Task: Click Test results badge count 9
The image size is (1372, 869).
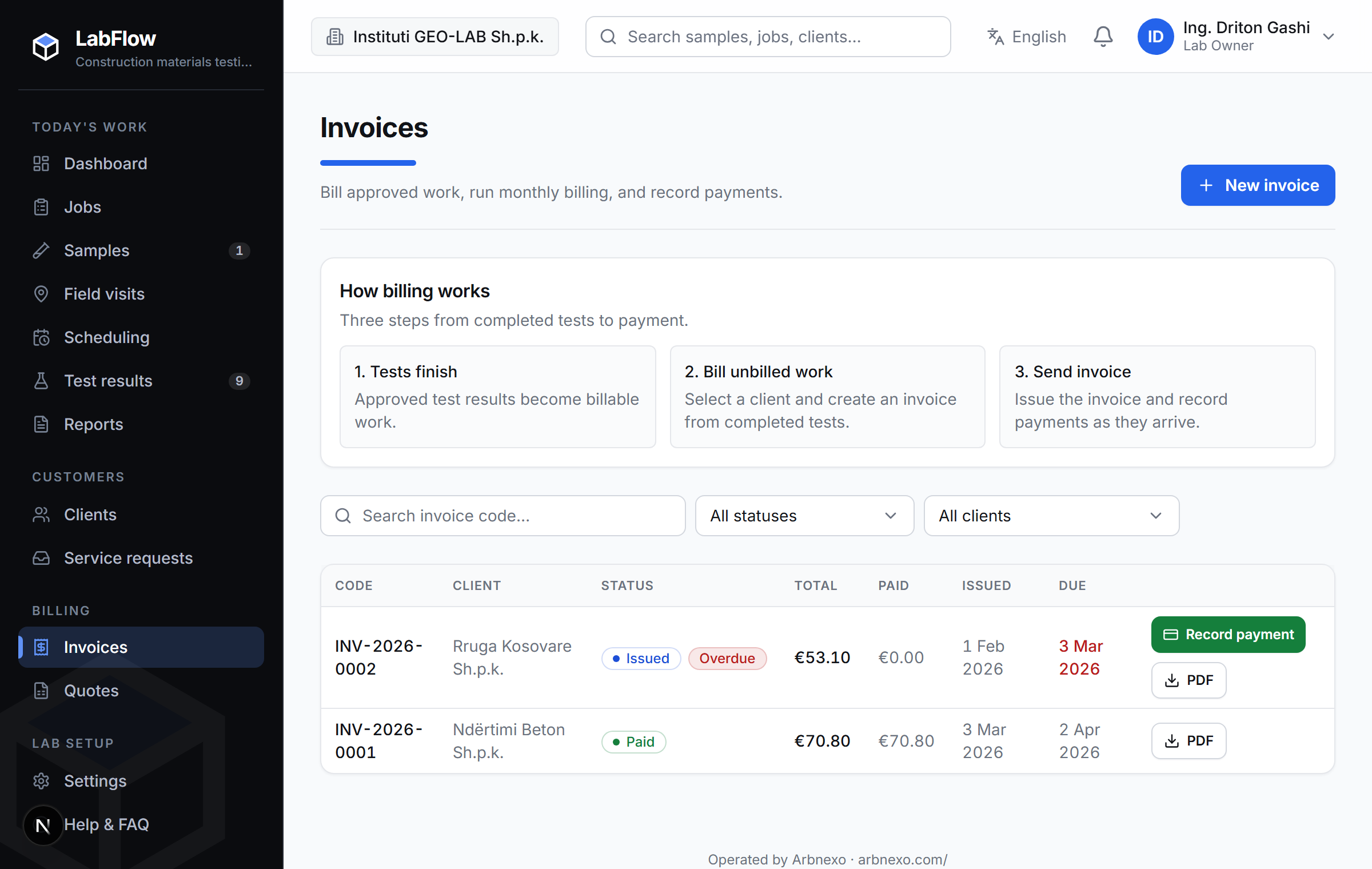Action: pos(239,381)
